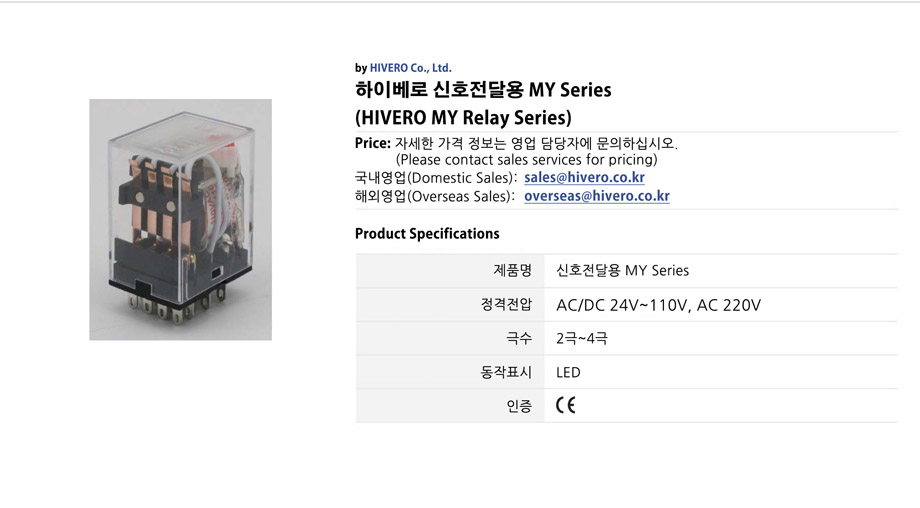The height and width of the screenshot is (508, 920).
Task: Click the AC/DC 24V~110V, AC 220V value
Action: [658, 305]
